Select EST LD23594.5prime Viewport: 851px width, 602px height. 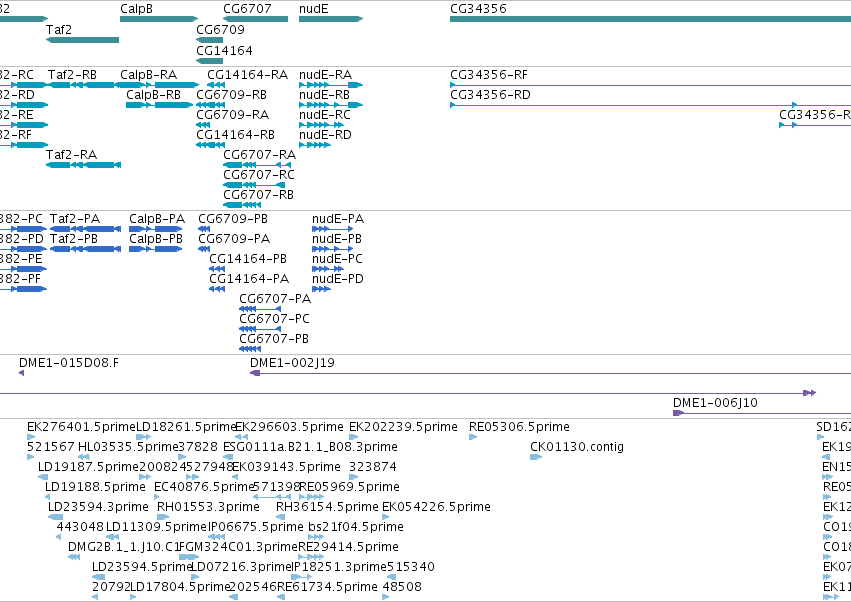tap(142, 567)
